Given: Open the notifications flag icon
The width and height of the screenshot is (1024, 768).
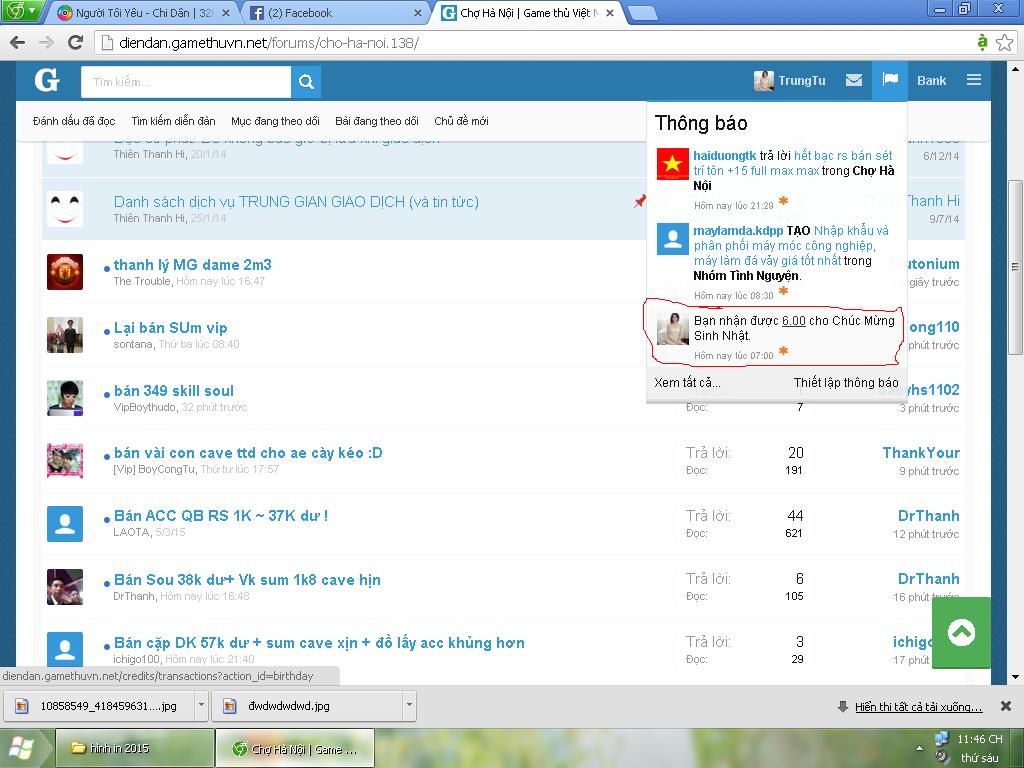Looking at the screenshot, I should (889, 80).
